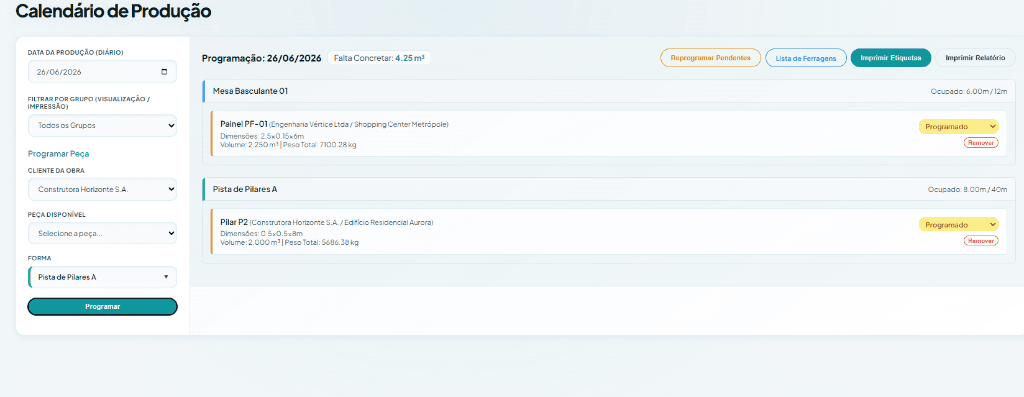This screenshot has width=1024, height=397.
Task: Open the Todos os Grupos filter dropdown
Action: point(103,125)
